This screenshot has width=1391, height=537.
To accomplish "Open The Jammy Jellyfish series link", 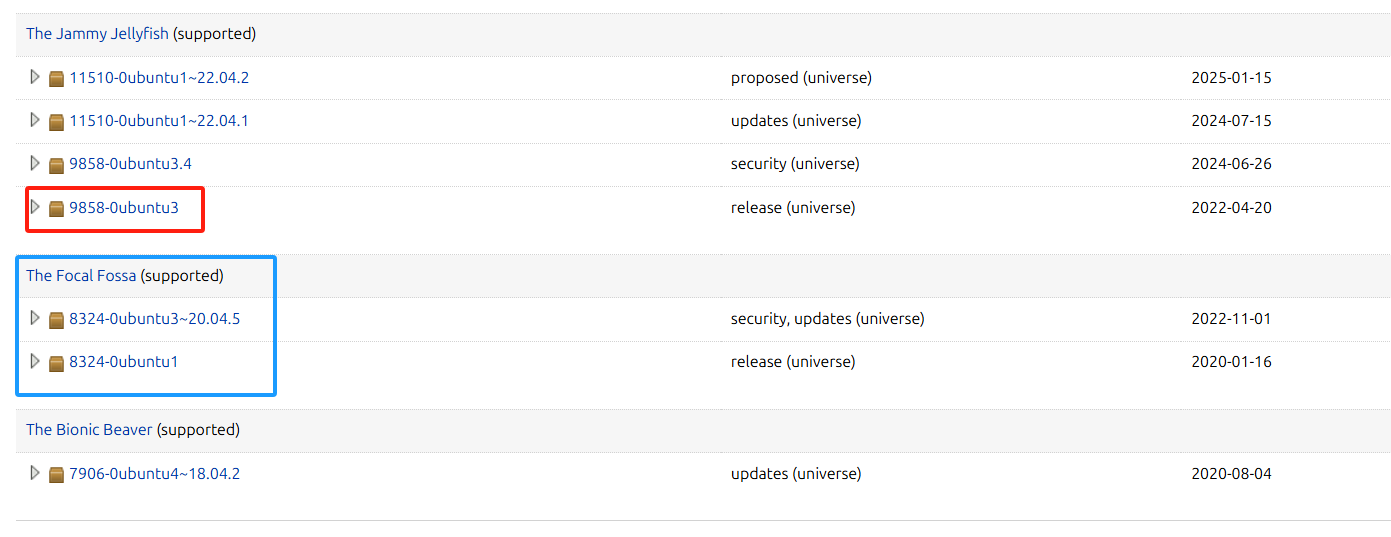I will click(x=97, y=34).
